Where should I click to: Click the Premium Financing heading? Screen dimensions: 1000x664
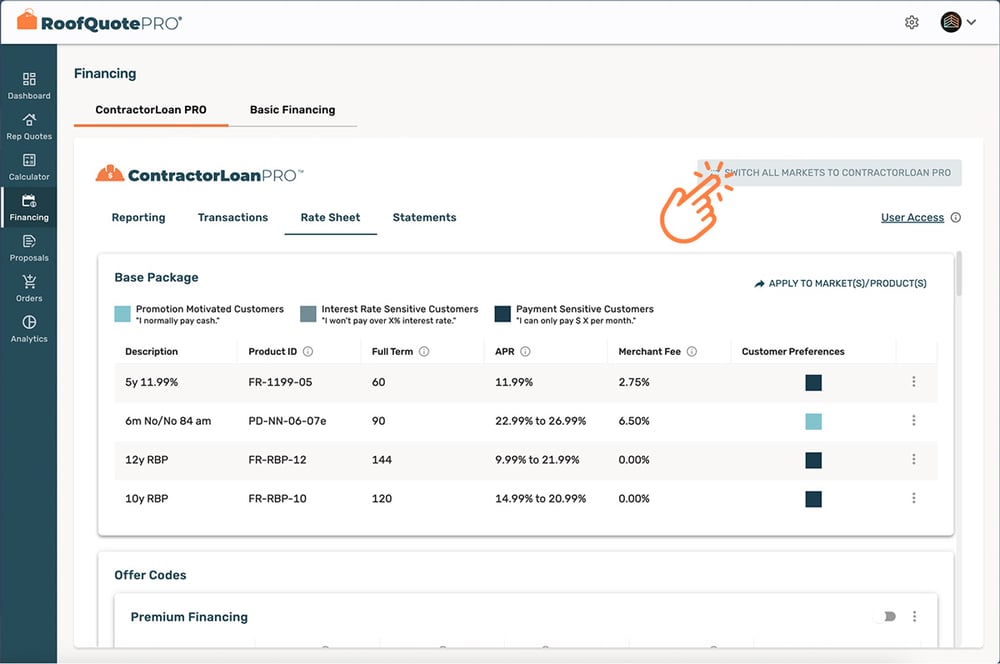[x=189, y=617]
